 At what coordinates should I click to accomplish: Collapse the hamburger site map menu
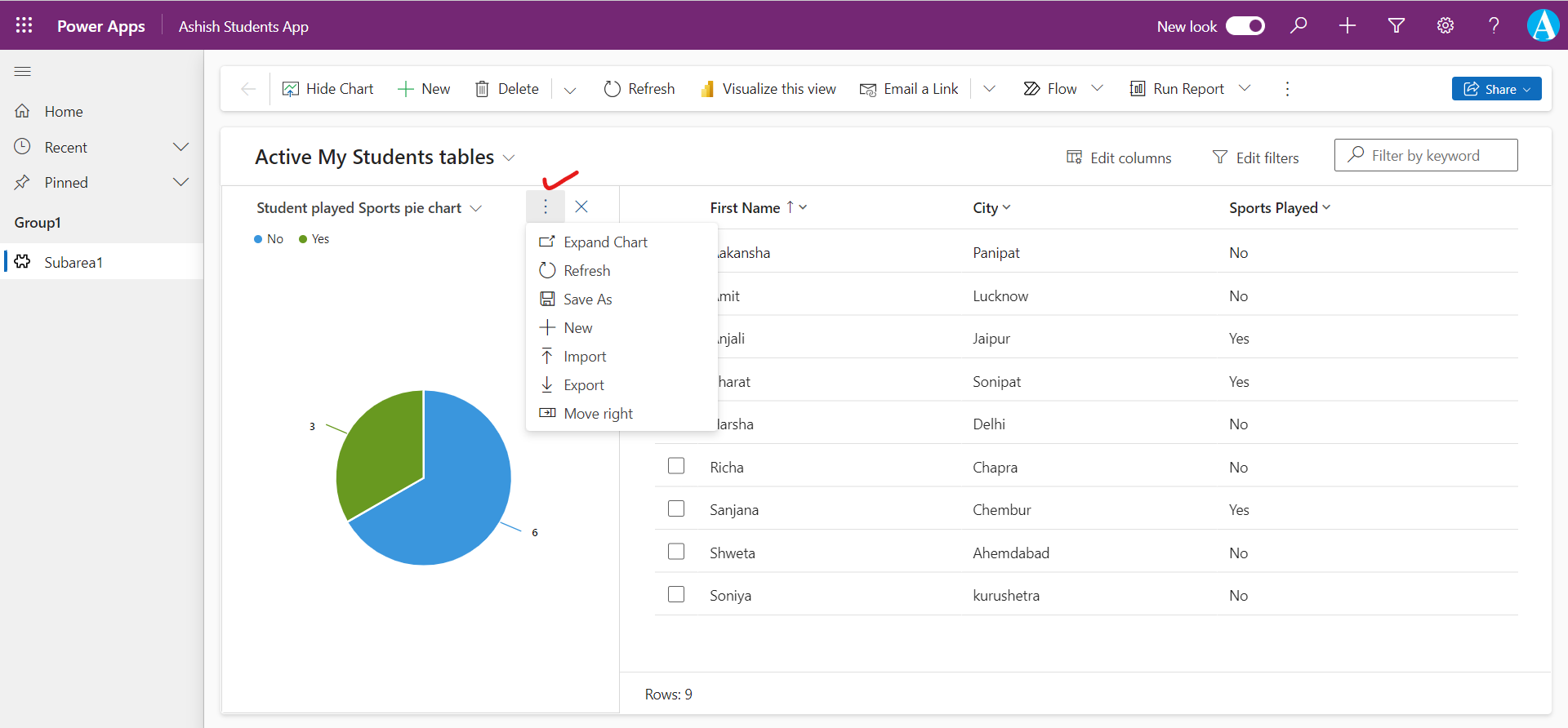[x=23, y=72]
